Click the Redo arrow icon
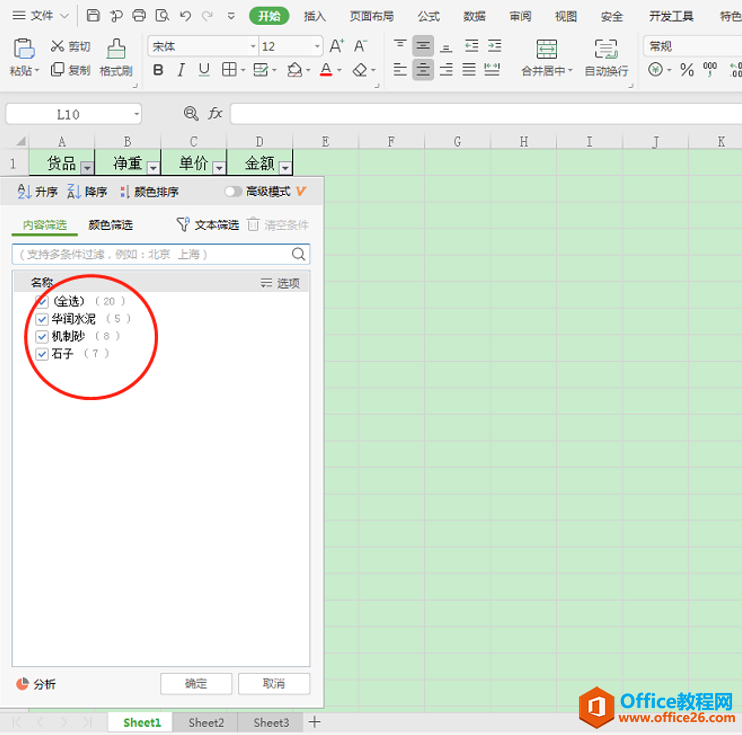742x735 pixels. coord(207,16)
